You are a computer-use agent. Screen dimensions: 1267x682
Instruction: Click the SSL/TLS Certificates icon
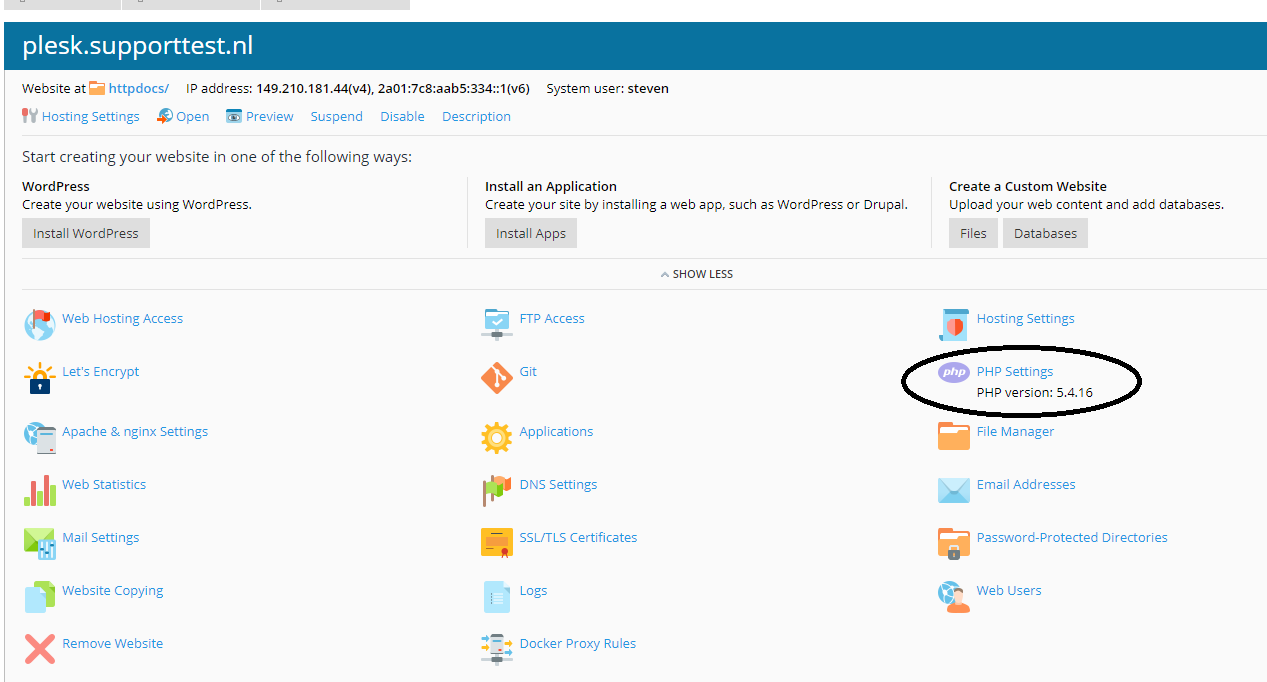pyautogui.click(x=497, y=543)
